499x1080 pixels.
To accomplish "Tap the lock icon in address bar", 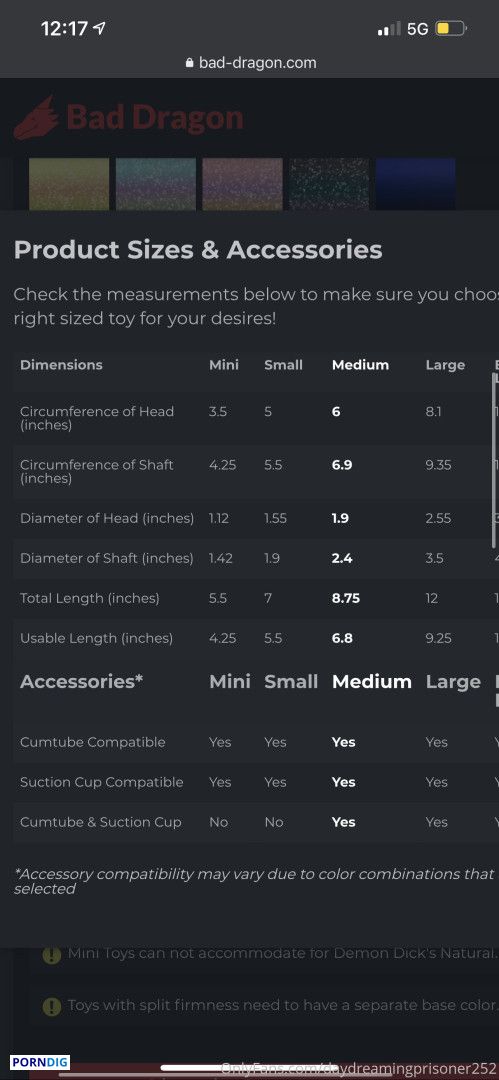I will [190, 63].
